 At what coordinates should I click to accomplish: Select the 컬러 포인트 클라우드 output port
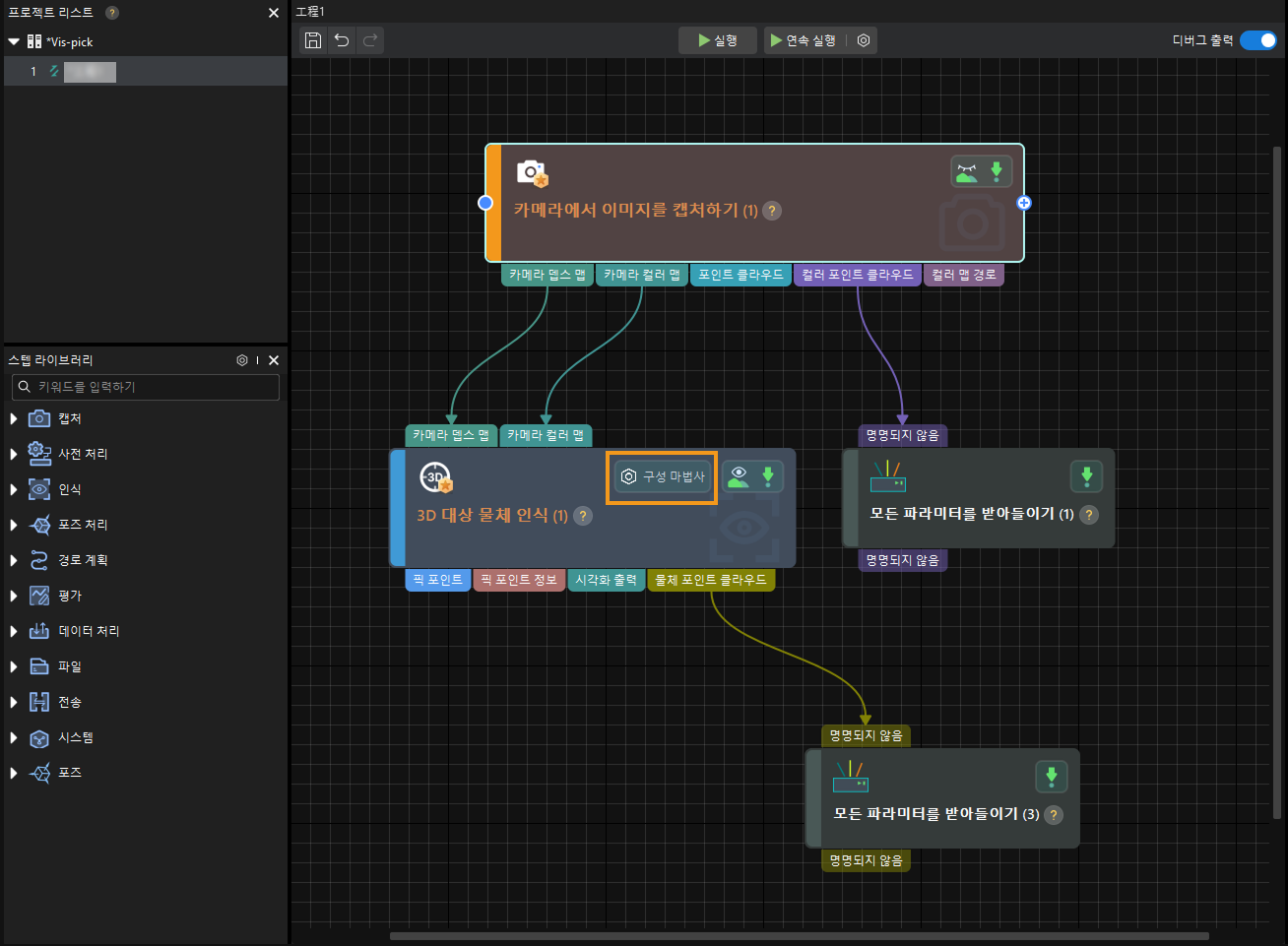click(x=858, y=275)
